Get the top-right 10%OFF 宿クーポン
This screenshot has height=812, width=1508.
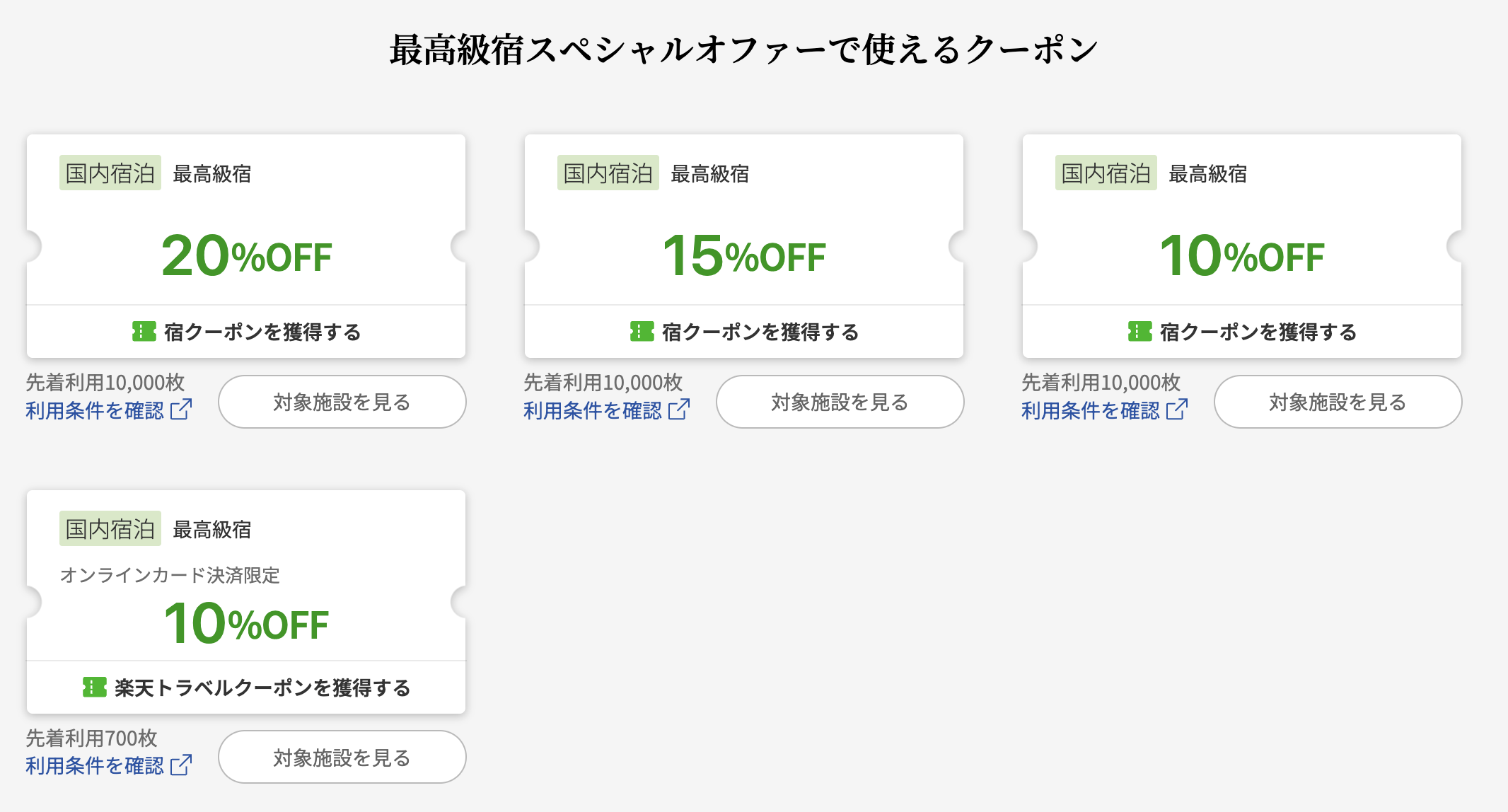coord(1258,332)
